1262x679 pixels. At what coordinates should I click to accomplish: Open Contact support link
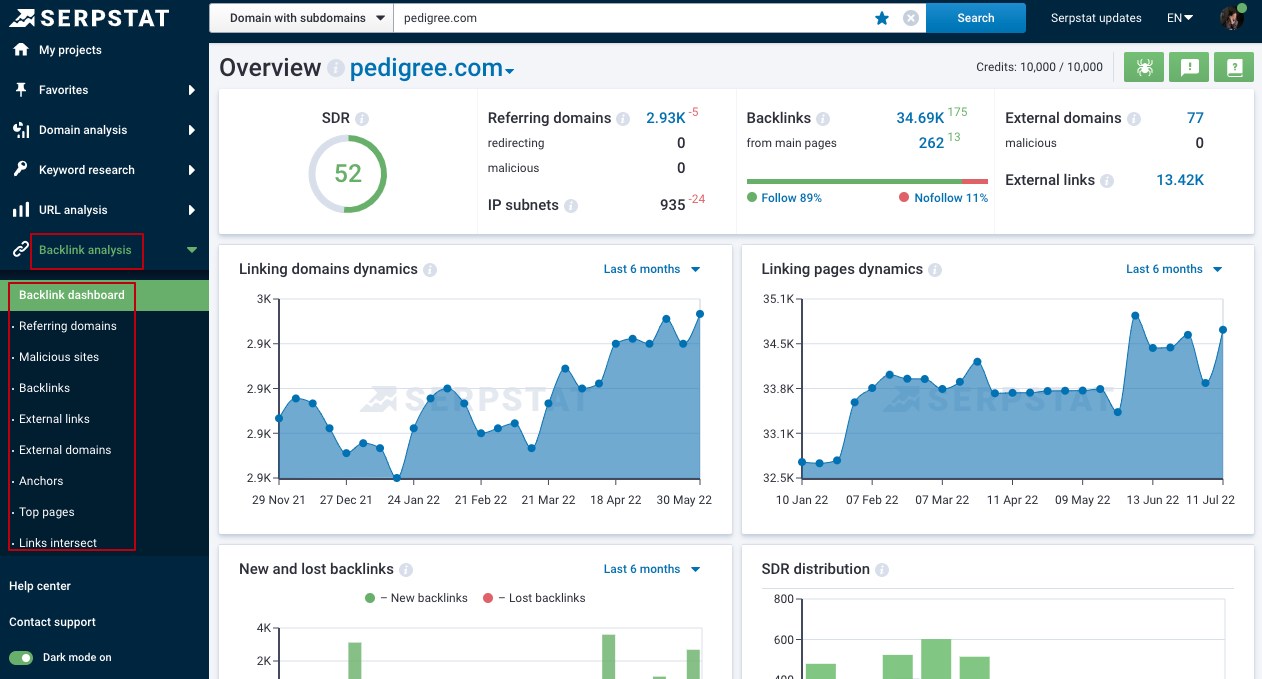(52, 622)
